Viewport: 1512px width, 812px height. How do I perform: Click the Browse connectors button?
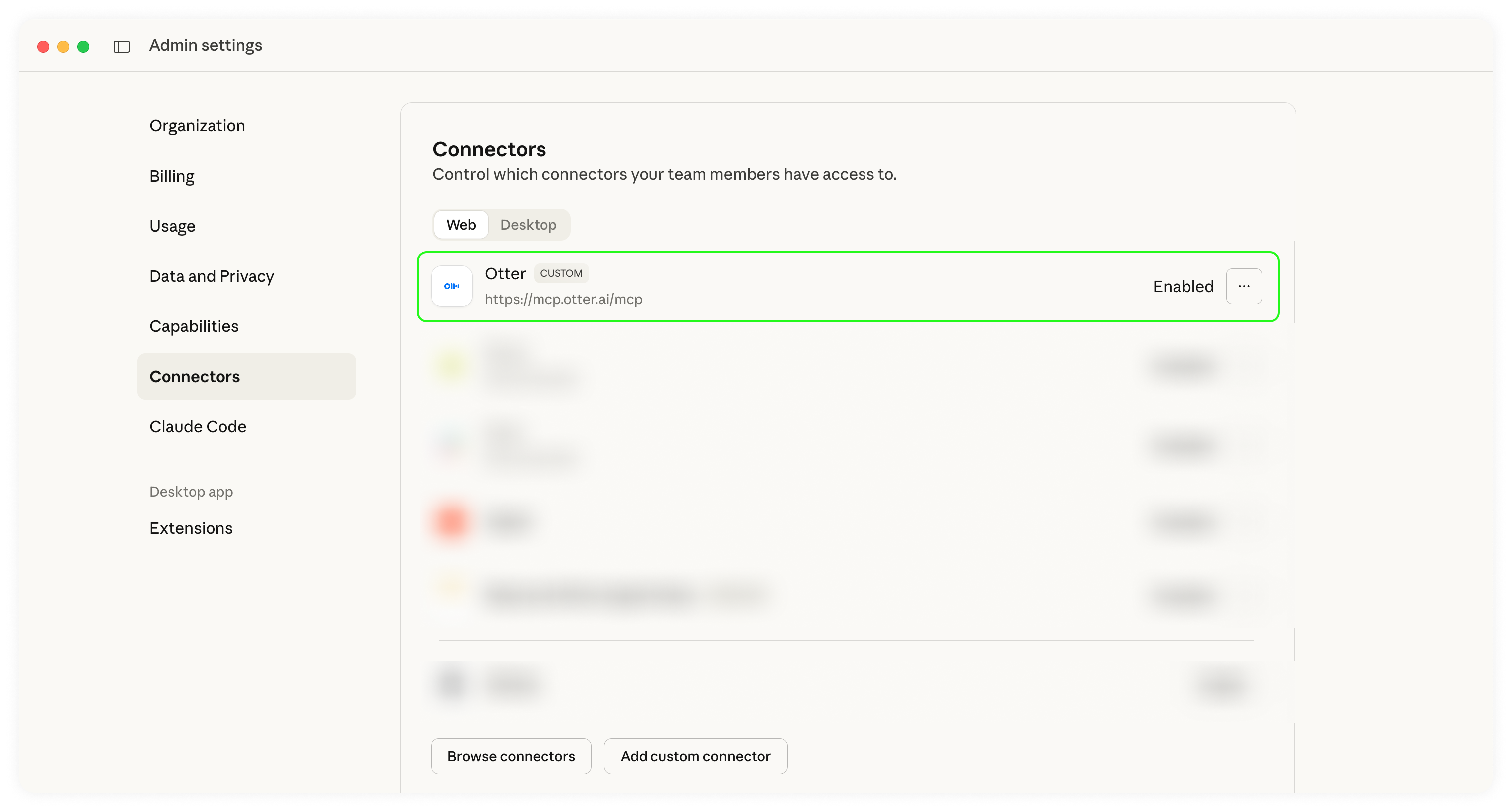[x=511, y=756]
